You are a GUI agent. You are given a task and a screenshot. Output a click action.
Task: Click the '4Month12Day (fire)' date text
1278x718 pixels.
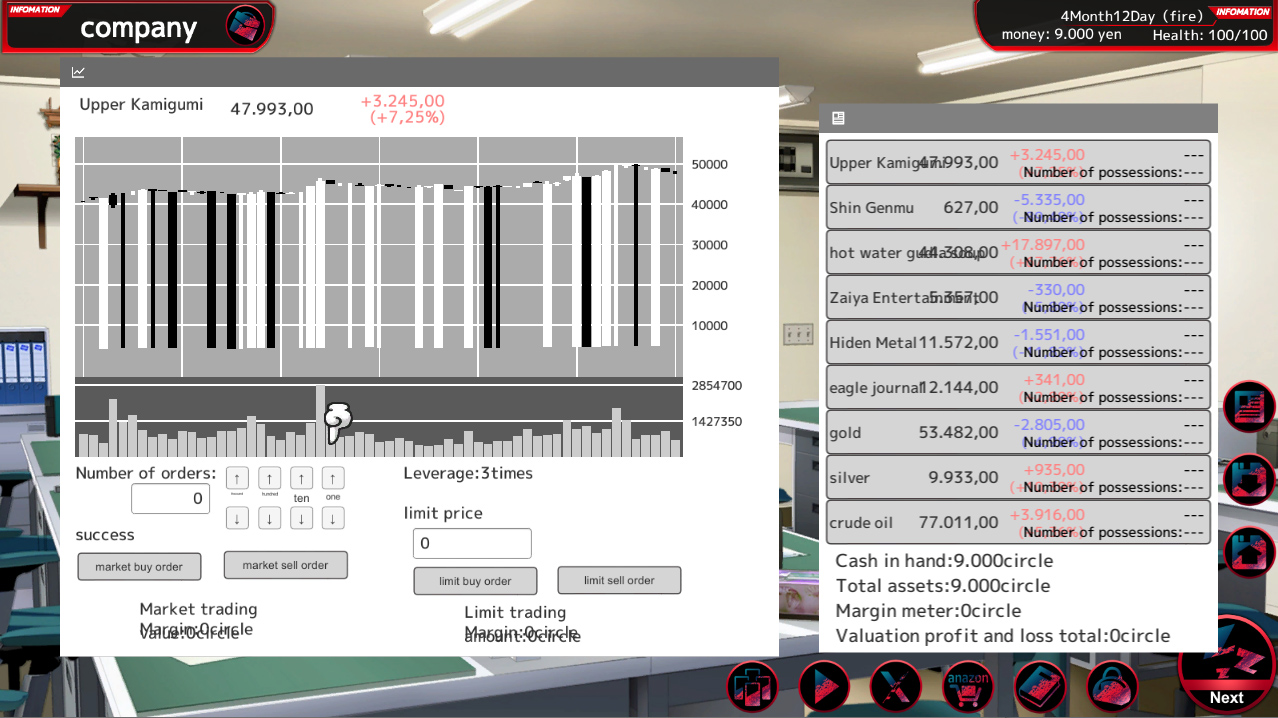point(1132,16)
